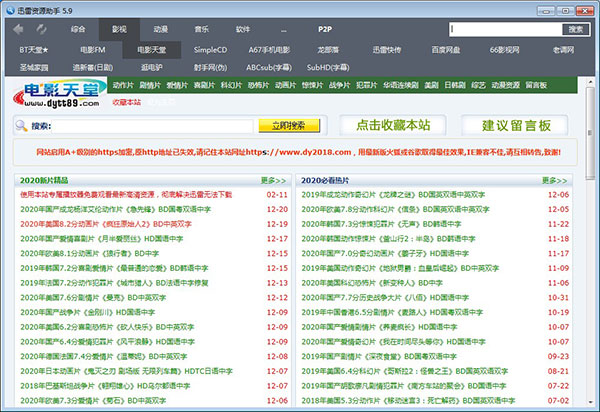The image size is (600, 412).
Task: Choose the SubHD(字幕) source
Action: pos(328,67)
